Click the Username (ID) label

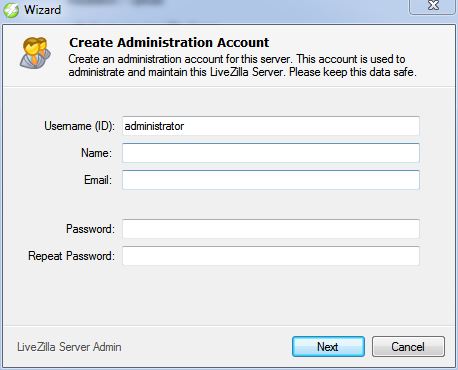point(79,126)
